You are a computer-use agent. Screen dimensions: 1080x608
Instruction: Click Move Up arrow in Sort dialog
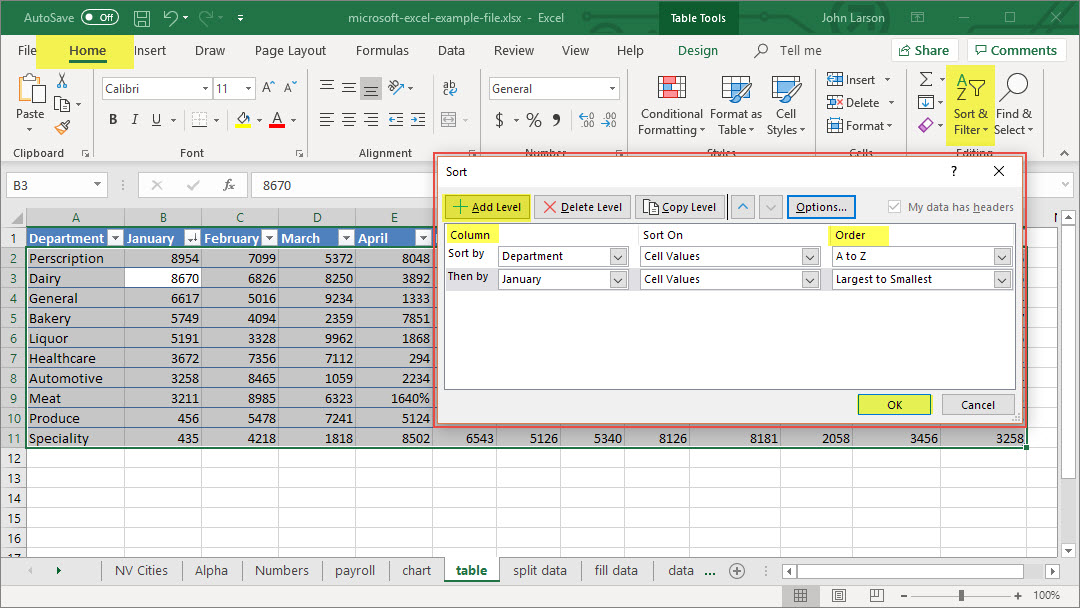tap(742, 207)
